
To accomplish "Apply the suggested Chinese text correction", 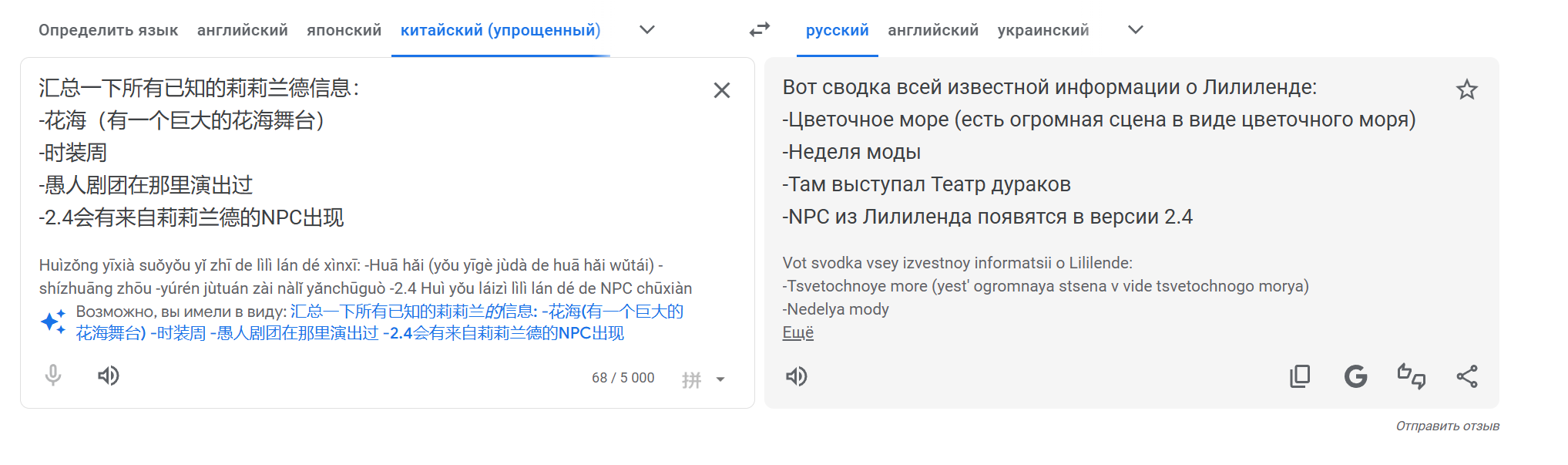I will click(379, 322).
